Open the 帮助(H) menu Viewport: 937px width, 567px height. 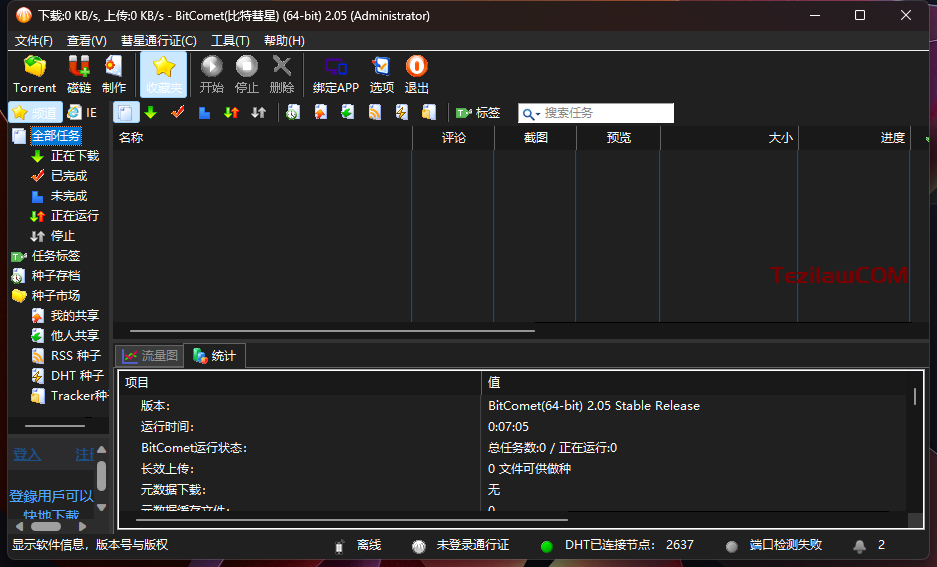[x=284, y=41]
